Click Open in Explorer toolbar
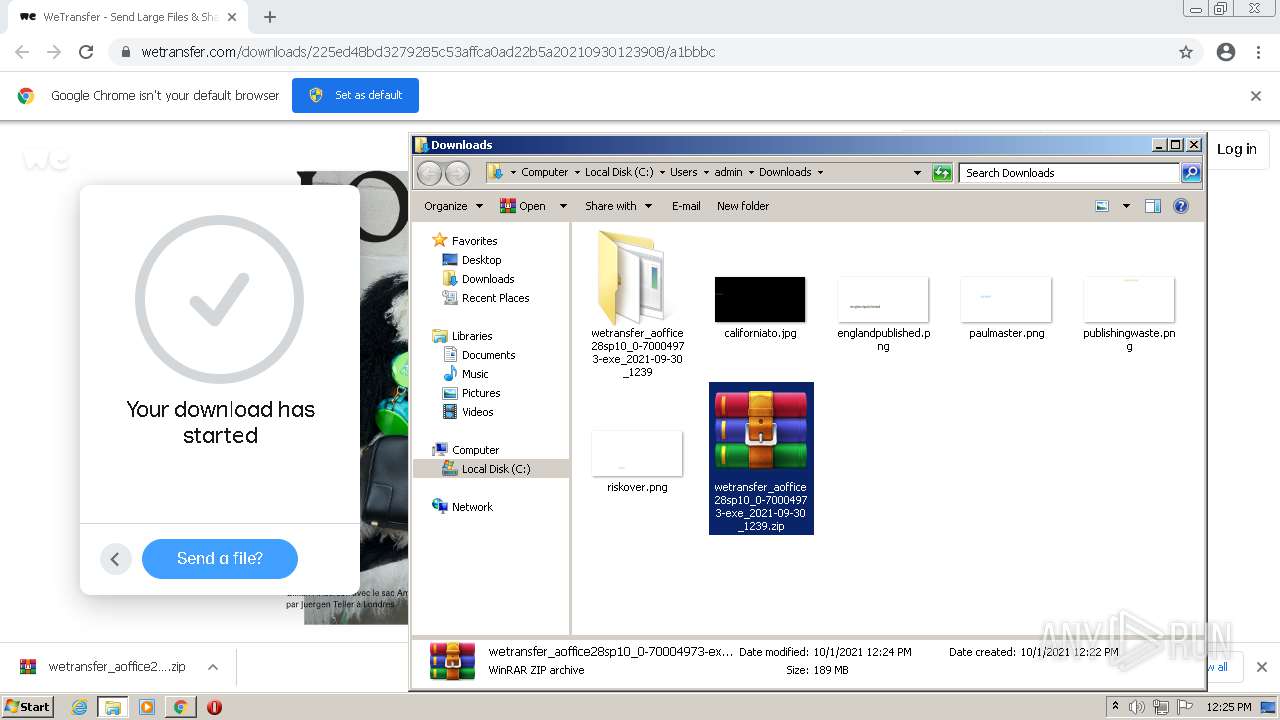 coord(523,206)
